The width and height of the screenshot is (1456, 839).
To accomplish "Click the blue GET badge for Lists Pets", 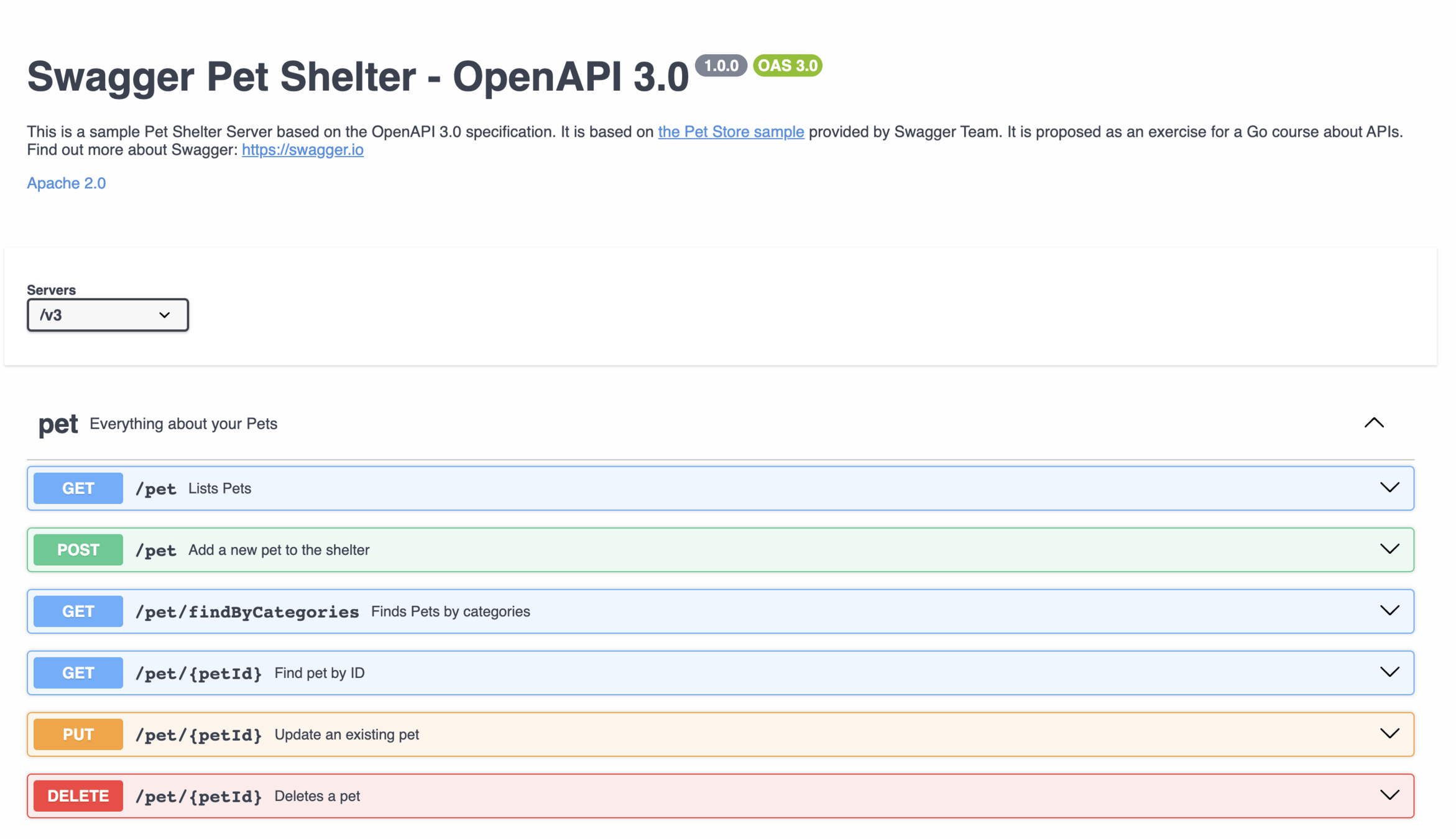I will pos(78,488).
